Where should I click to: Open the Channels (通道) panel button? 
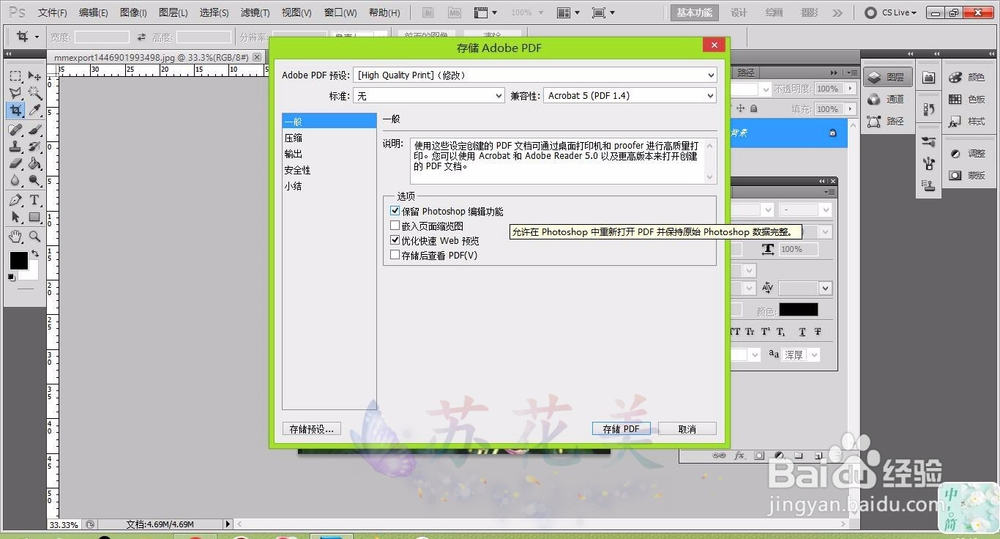[888, 99]
